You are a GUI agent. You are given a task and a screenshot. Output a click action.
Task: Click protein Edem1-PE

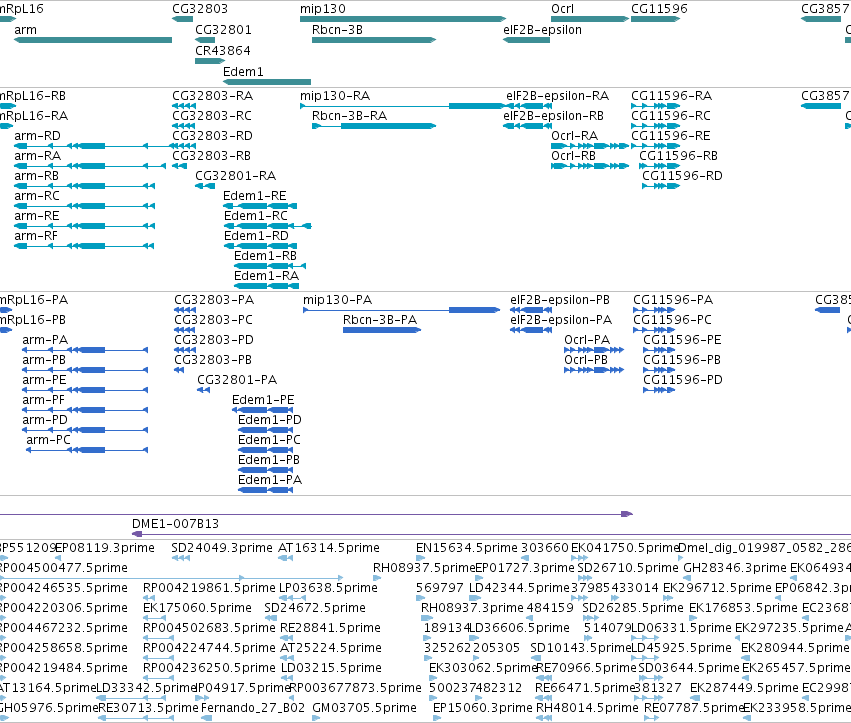click(263, 410)
